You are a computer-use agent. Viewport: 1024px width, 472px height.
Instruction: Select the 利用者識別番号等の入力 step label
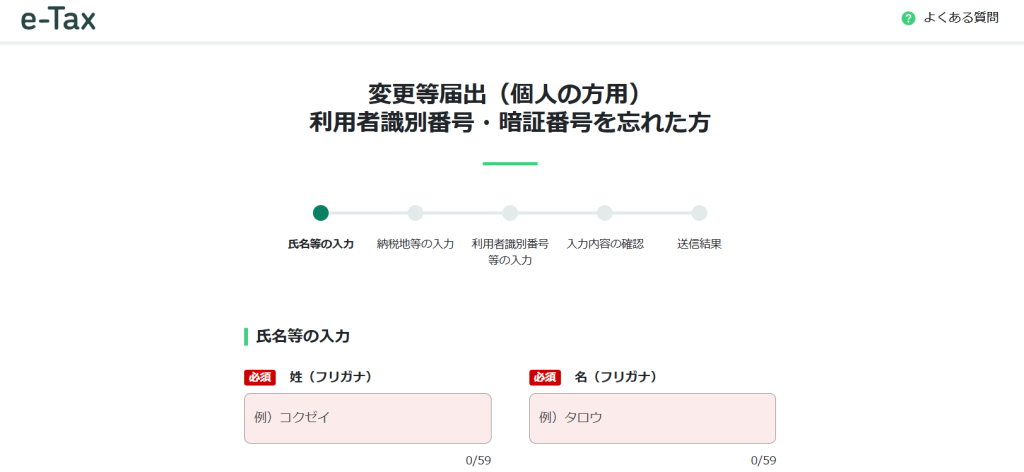click(x=510, y=252)
